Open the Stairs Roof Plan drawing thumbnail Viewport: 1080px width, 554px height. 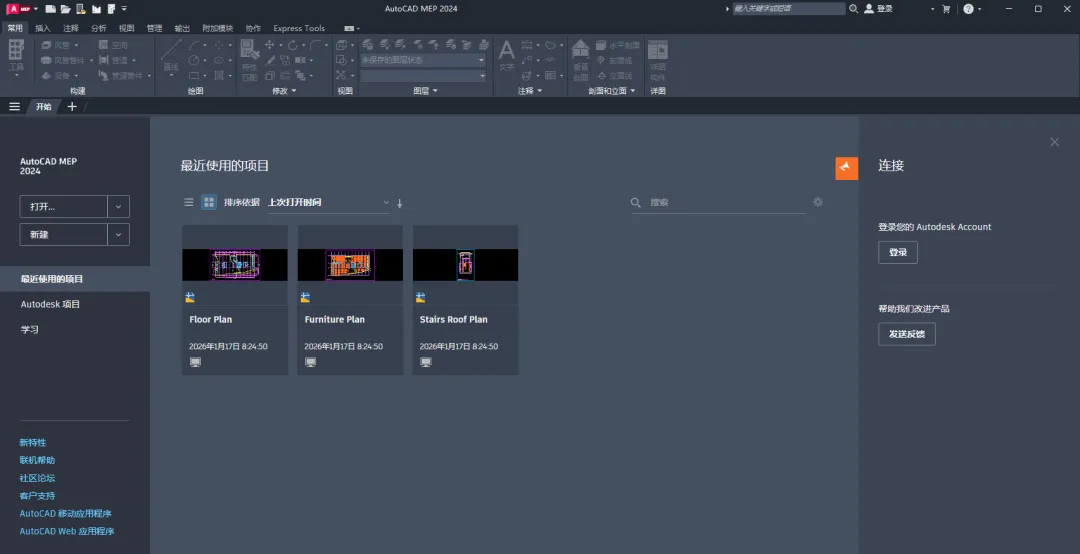coord(465,265)
